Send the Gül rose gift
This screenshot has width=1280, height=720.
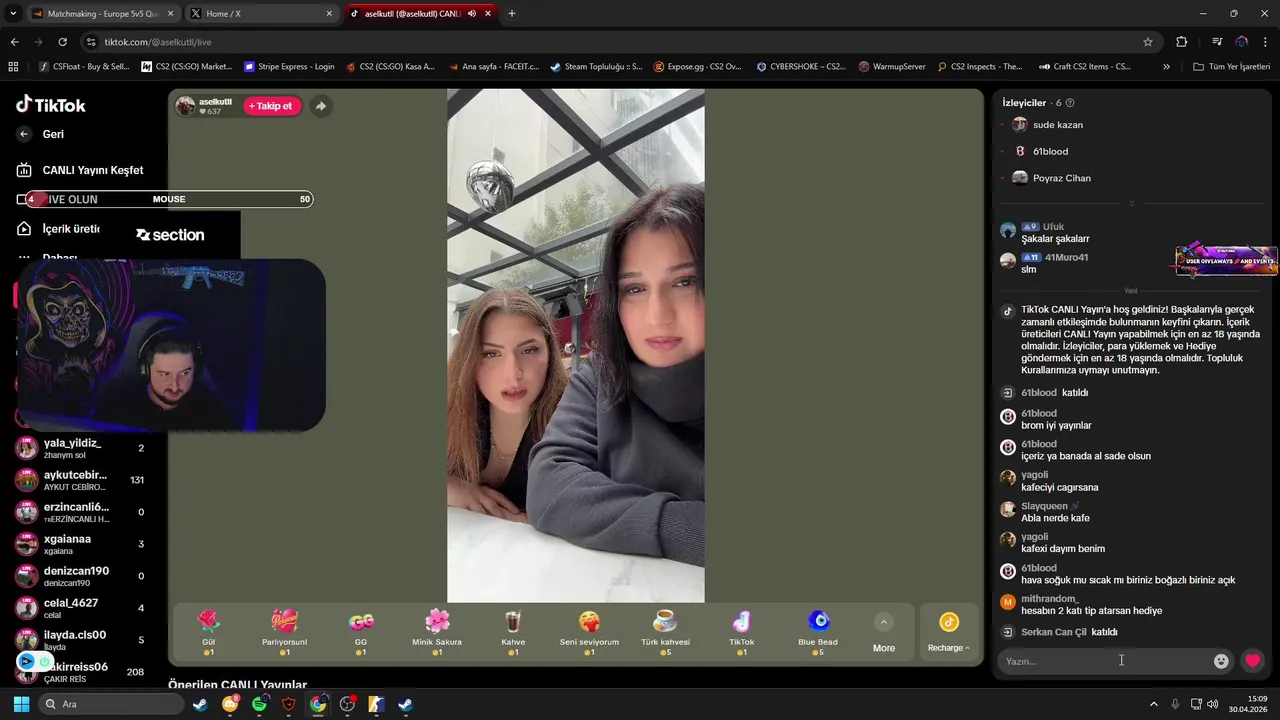point(208,633)
